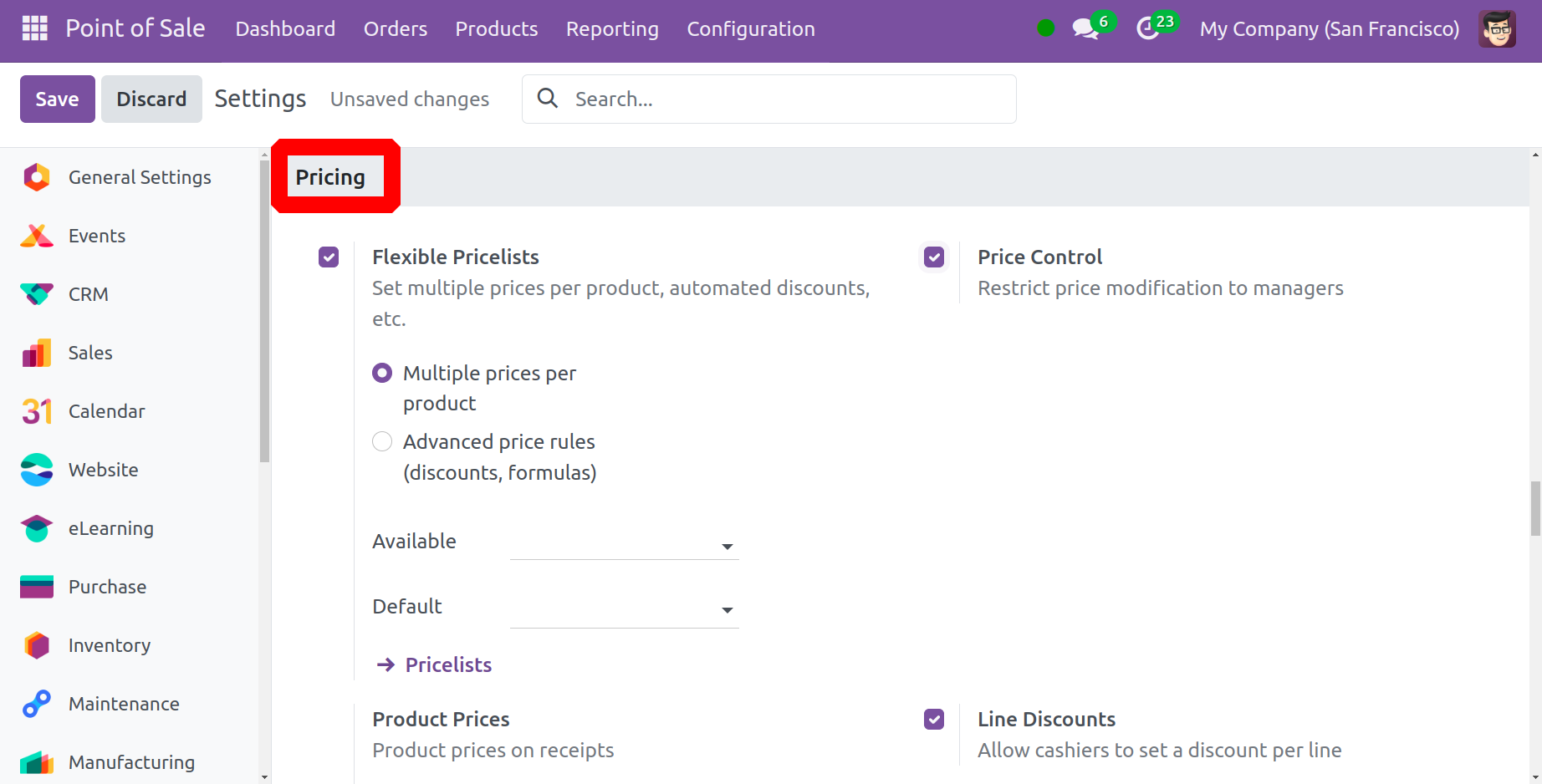Image resolution: width=1542 pixels, height=784 pixels.
Task: Open the chat messages icon
Action: tap(1085, 28)
